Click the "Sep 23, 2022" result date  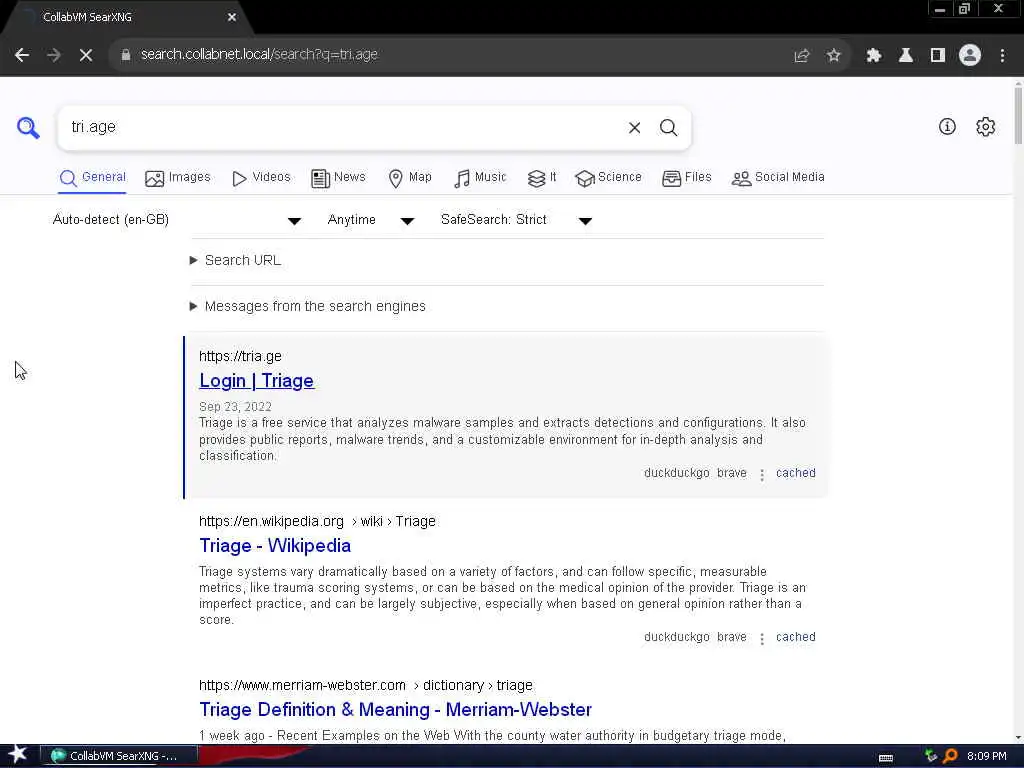click(235, 407)
